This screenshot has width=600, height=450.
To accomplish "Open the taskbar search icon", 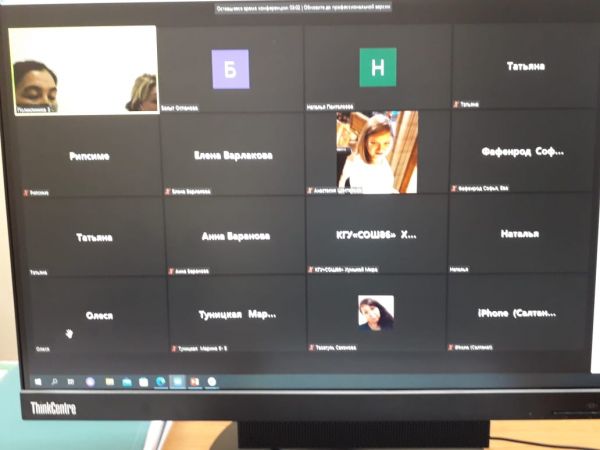I will pyautogui.click(x=54, y=381).
